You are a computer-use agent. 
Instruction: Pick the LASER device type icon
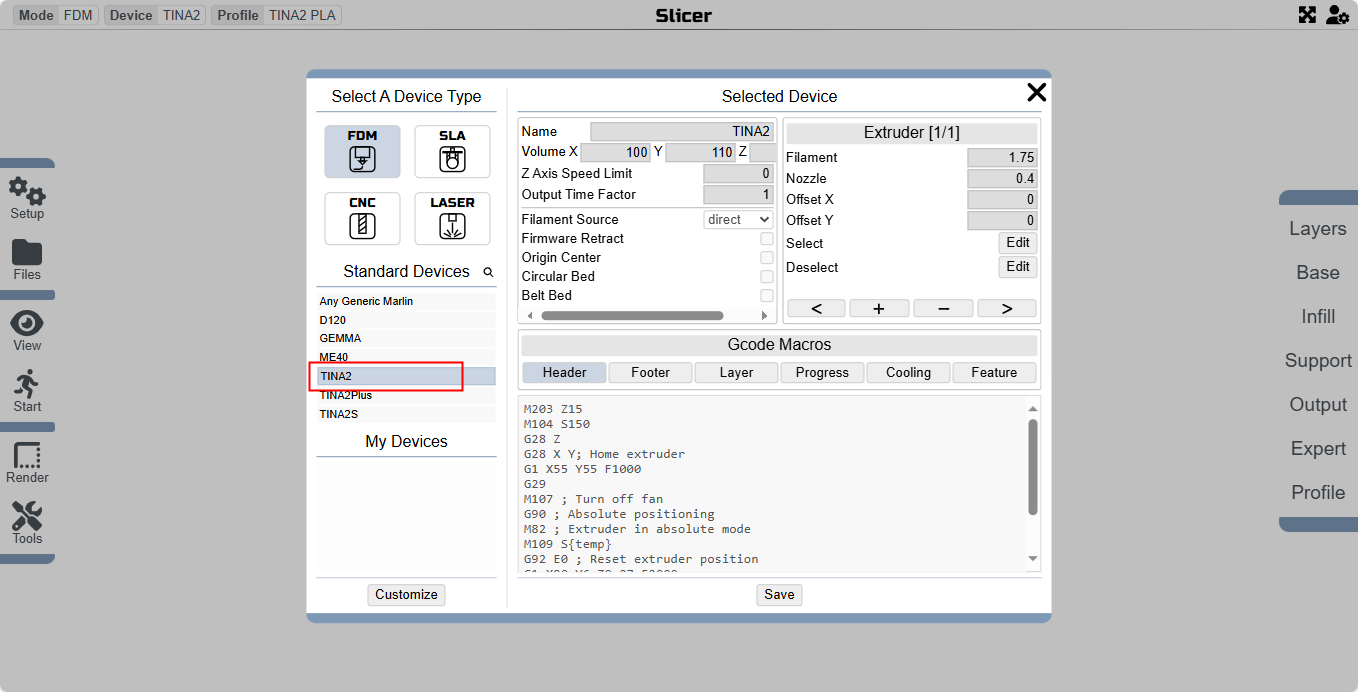coord(452,218)
